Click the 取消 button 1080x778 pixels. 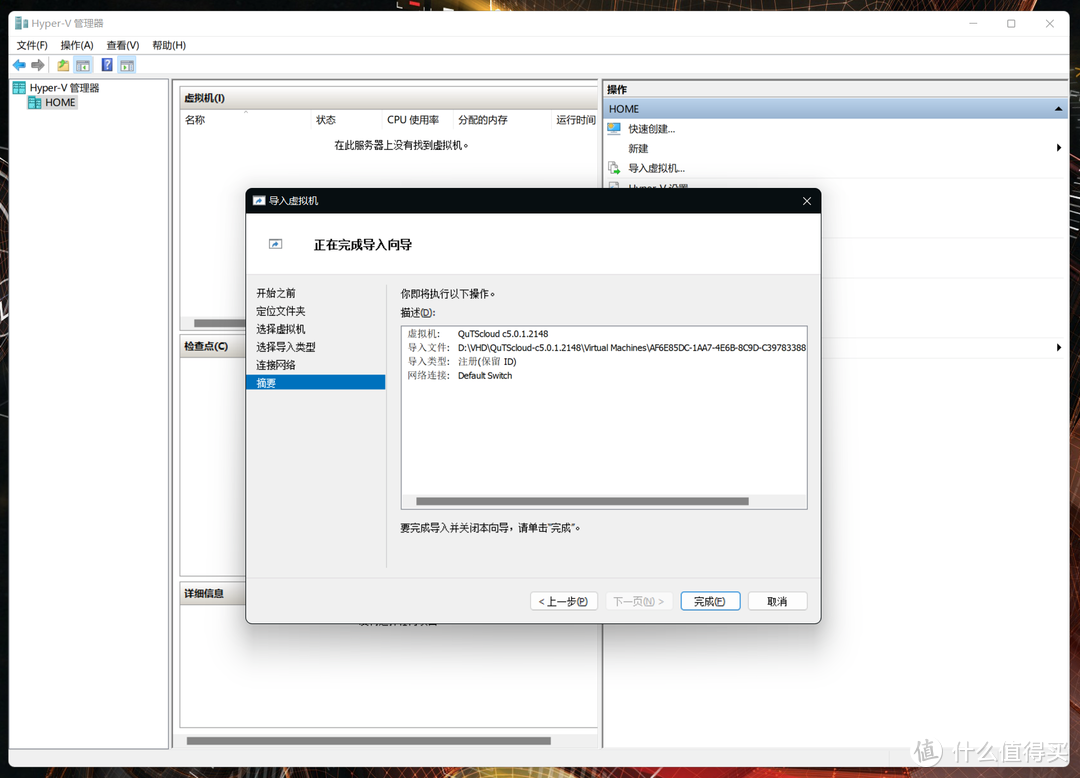[777, 601]
